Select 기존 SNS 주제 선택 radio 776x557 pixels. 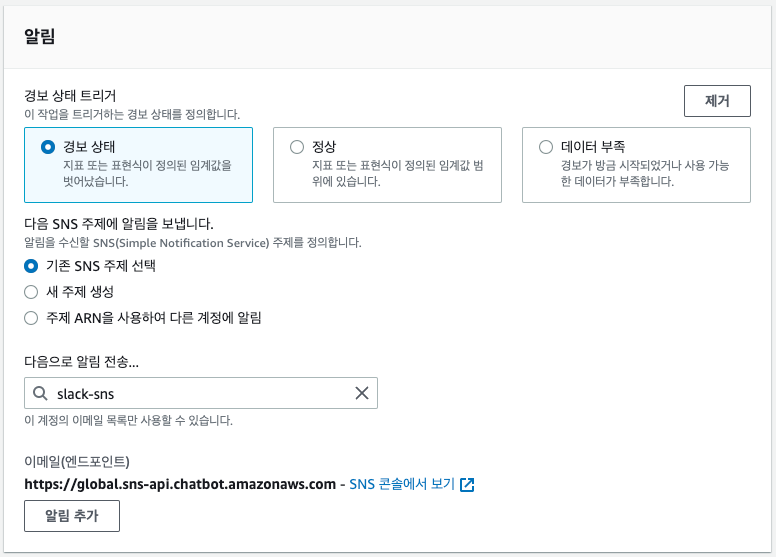tap(31, 266)
